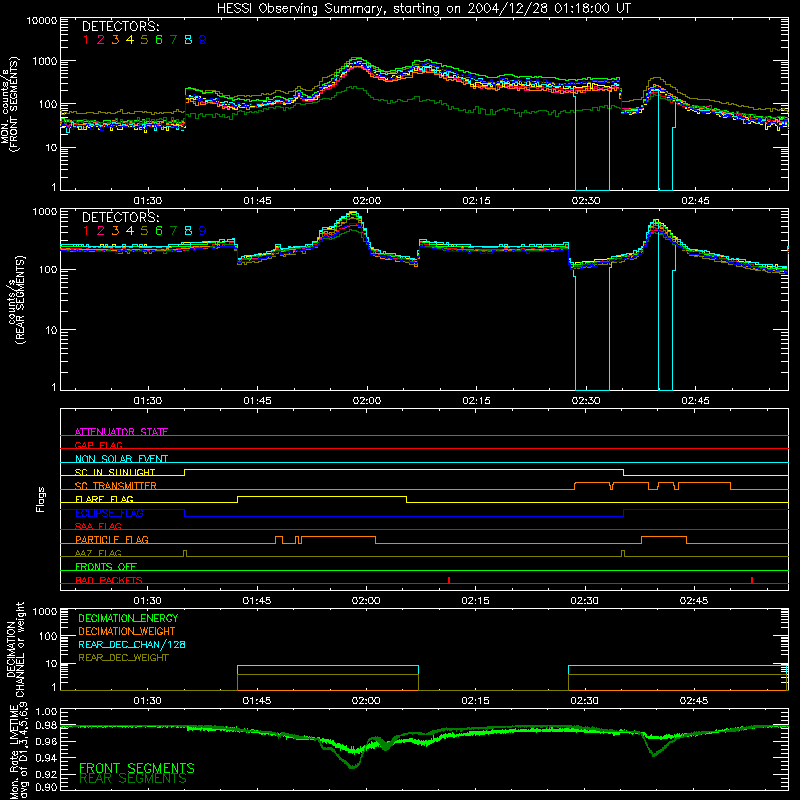The width and height of the screenshot is (800, 800).
Task: Select yellow detector 4 in rear segments legend
Action: [x=130, y=231]
